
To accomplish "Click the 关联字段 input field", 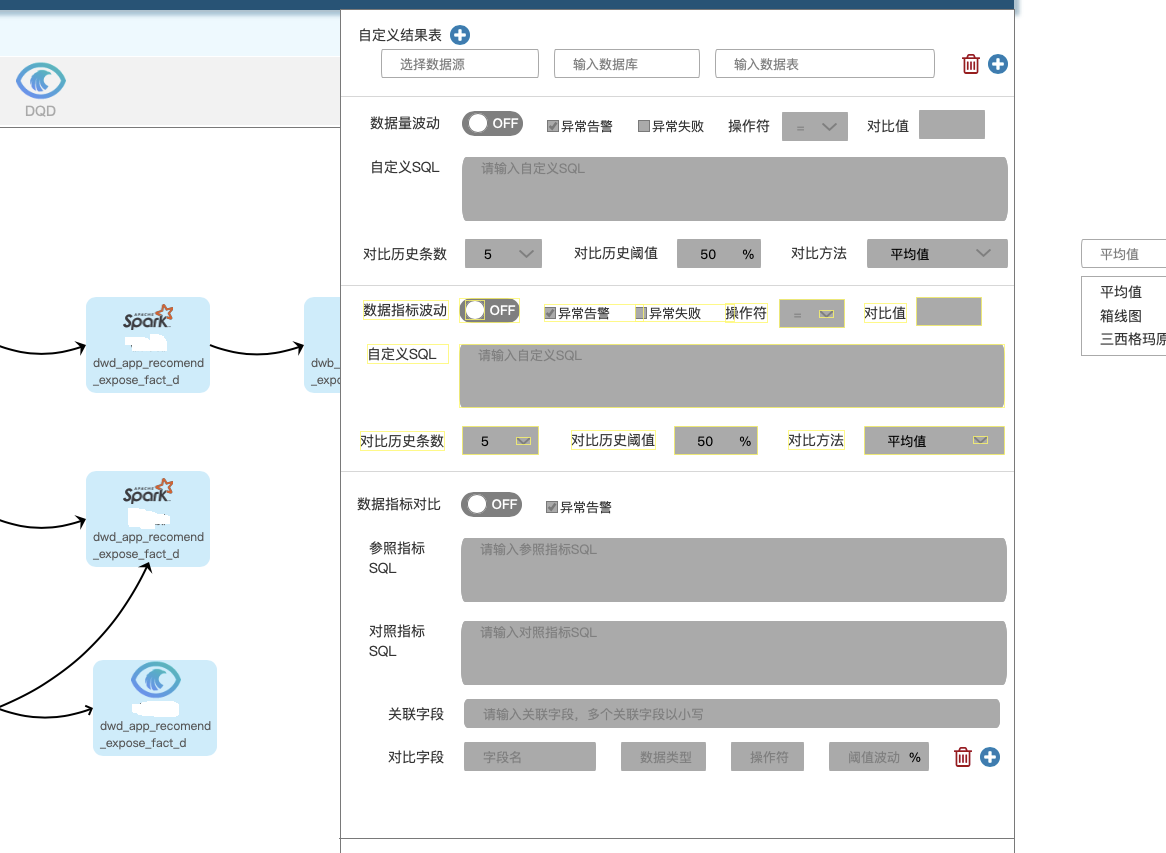I will coord(732,714).
